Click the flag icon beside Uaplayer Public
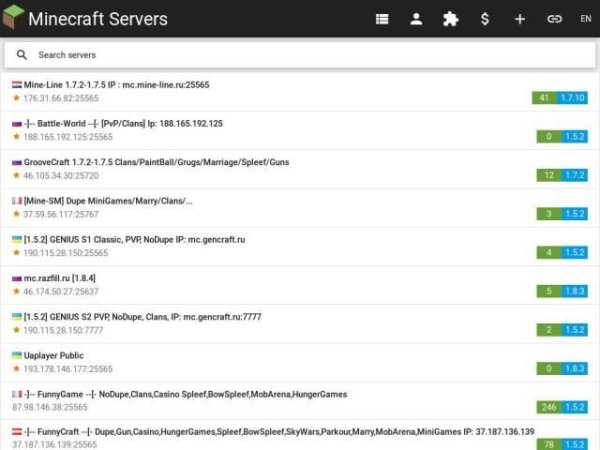This screenshot has height=450, width=600. pyautogui.click(x=16, y=355)
